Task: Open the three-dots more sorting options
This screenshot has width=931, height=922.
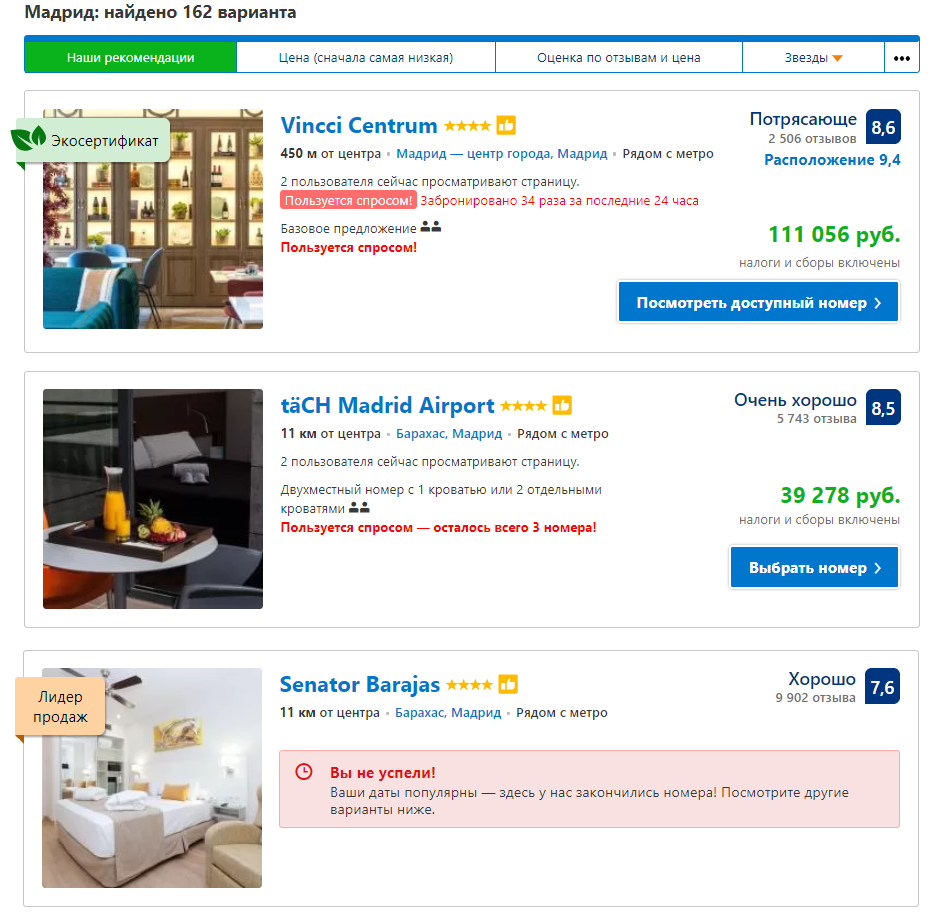Action: pyautogui.click(x=901, y=58)
